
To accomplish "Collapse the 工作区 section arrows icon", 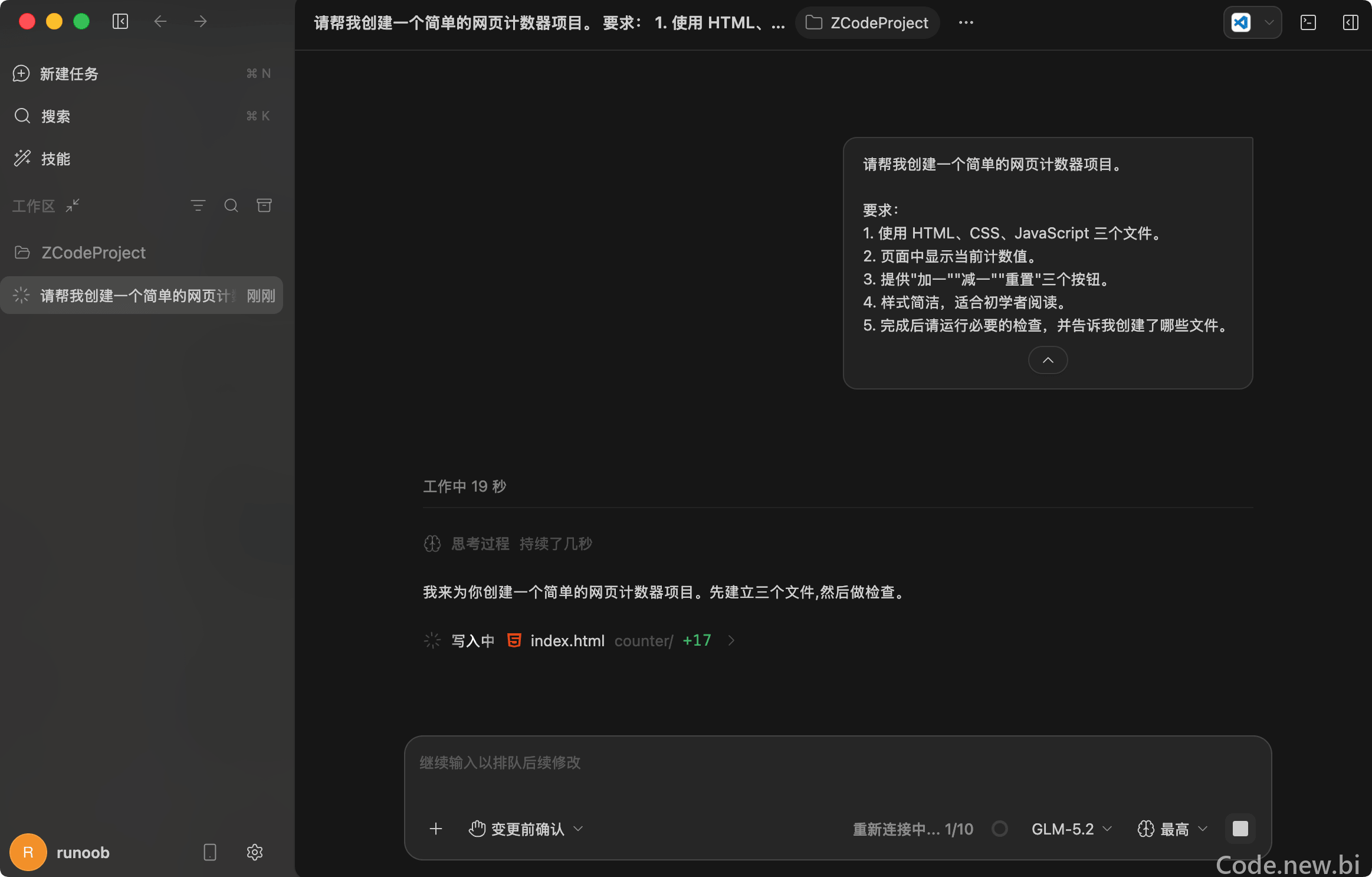I will [73, 205].
